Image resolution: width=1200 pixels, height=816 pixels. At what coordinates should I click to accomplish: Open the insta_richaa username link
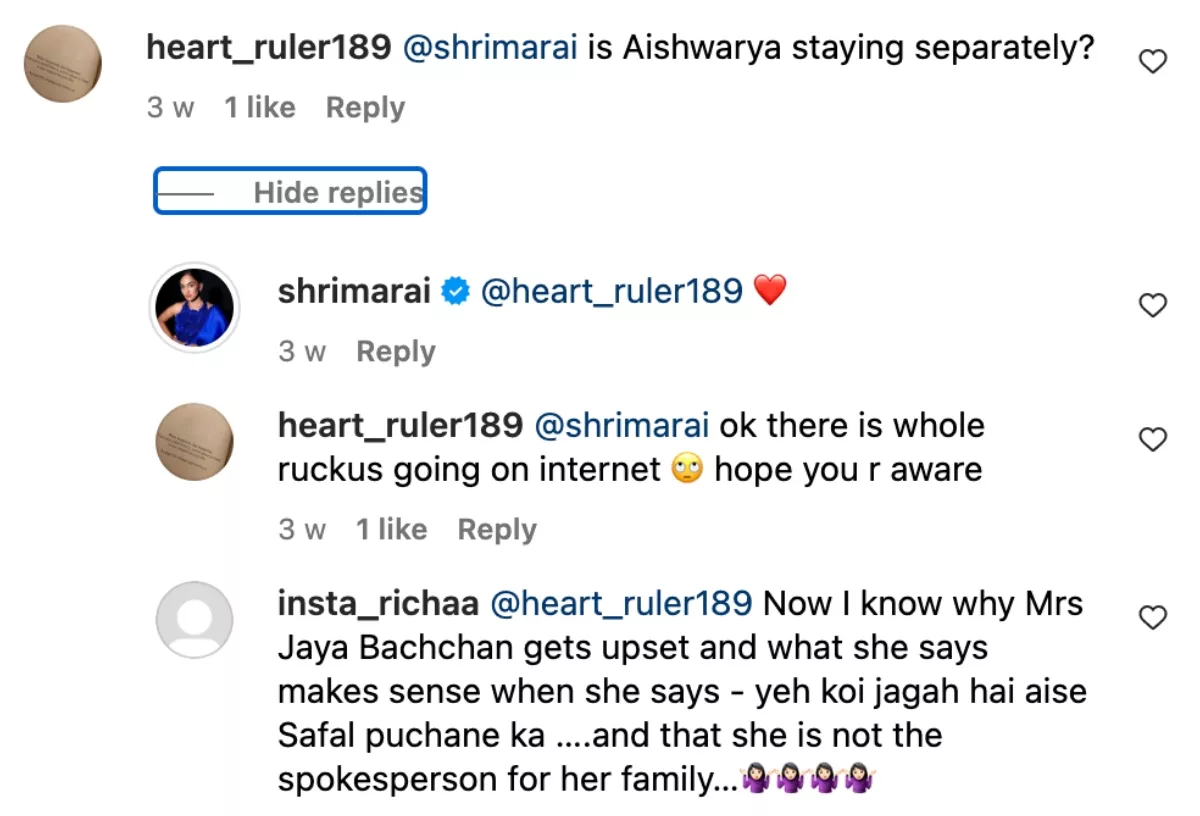378,604
